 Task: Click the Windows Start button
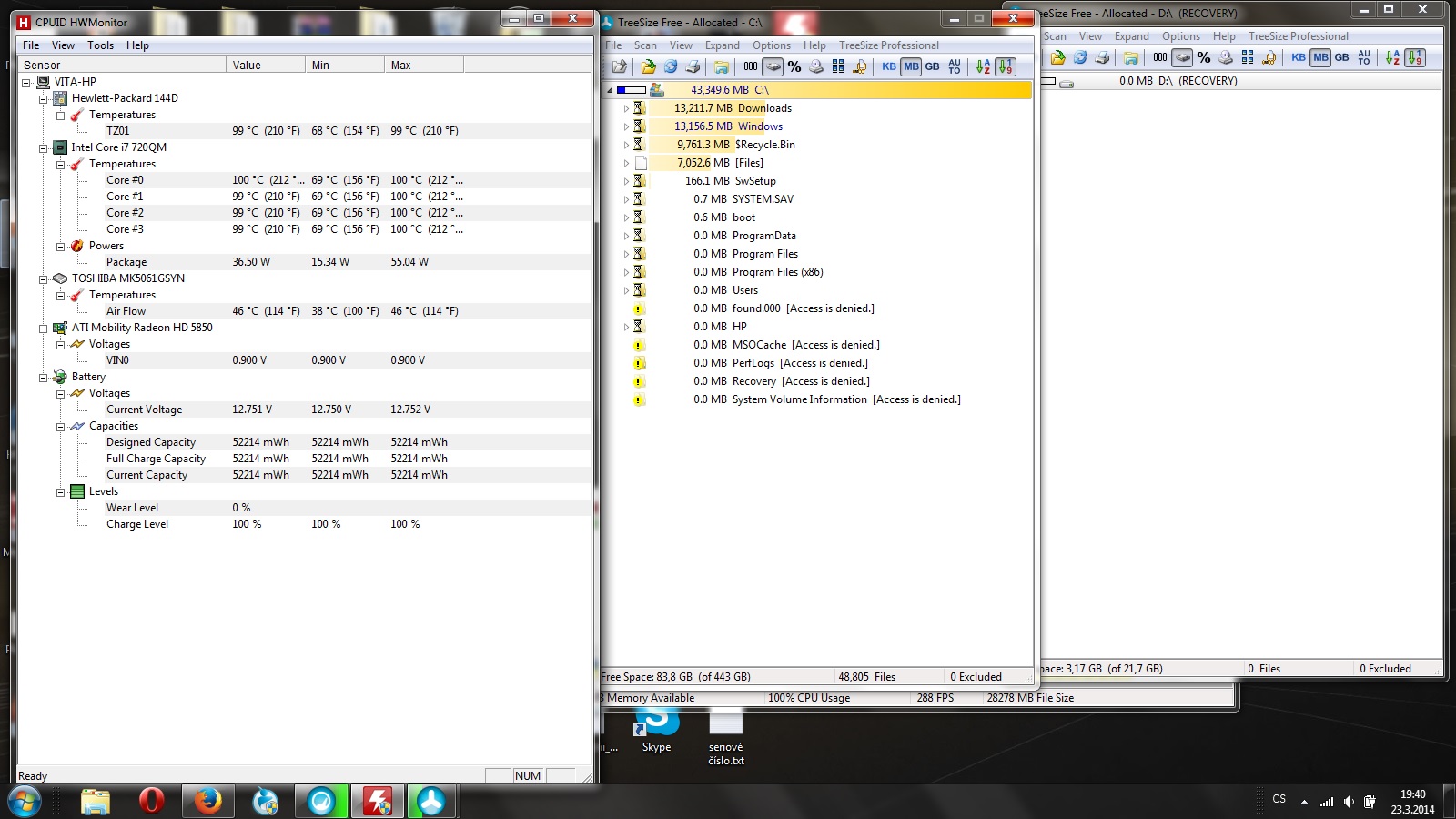pyautogui.click(x=25, y=802)
